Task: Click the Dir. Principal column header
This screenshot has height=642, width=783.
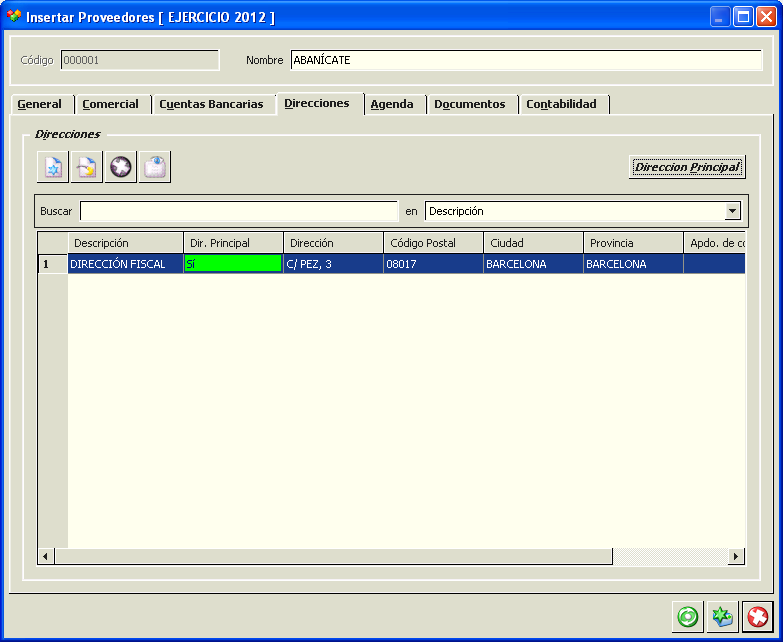Action: click(x=233, y=243)
